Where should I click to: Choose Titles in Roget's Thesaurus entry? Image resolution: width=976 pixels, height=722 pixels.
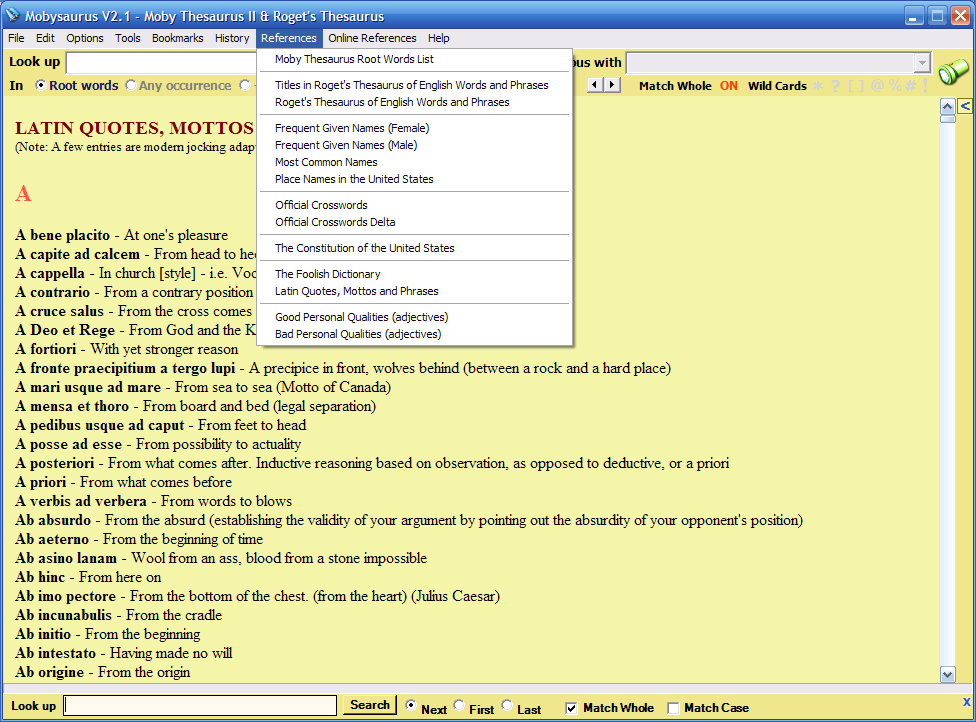point(415,85)
